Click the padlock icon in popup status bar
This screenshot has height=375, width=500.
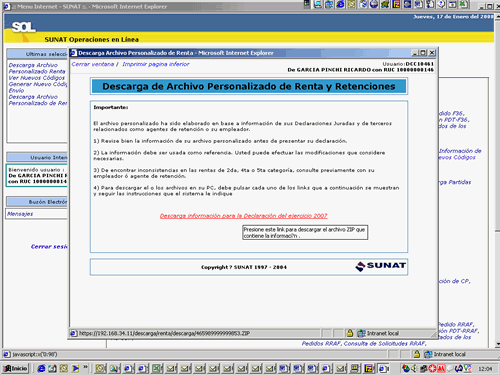click(x=349, y=333)
